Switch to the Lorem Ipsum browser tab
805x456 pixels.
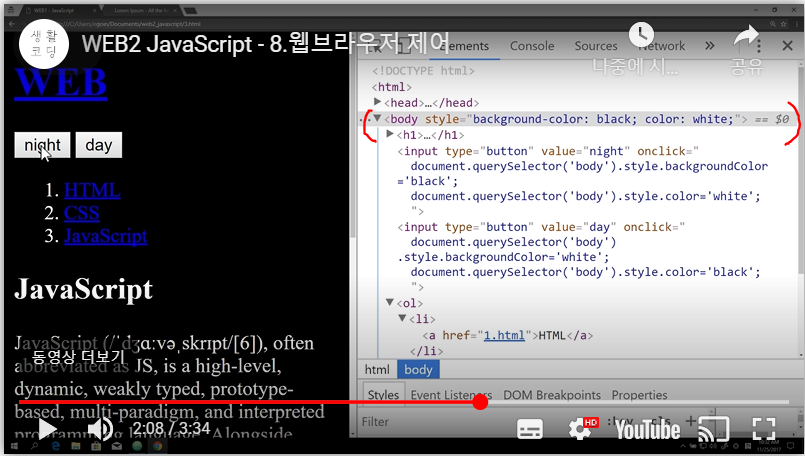[x=141, y=10]
